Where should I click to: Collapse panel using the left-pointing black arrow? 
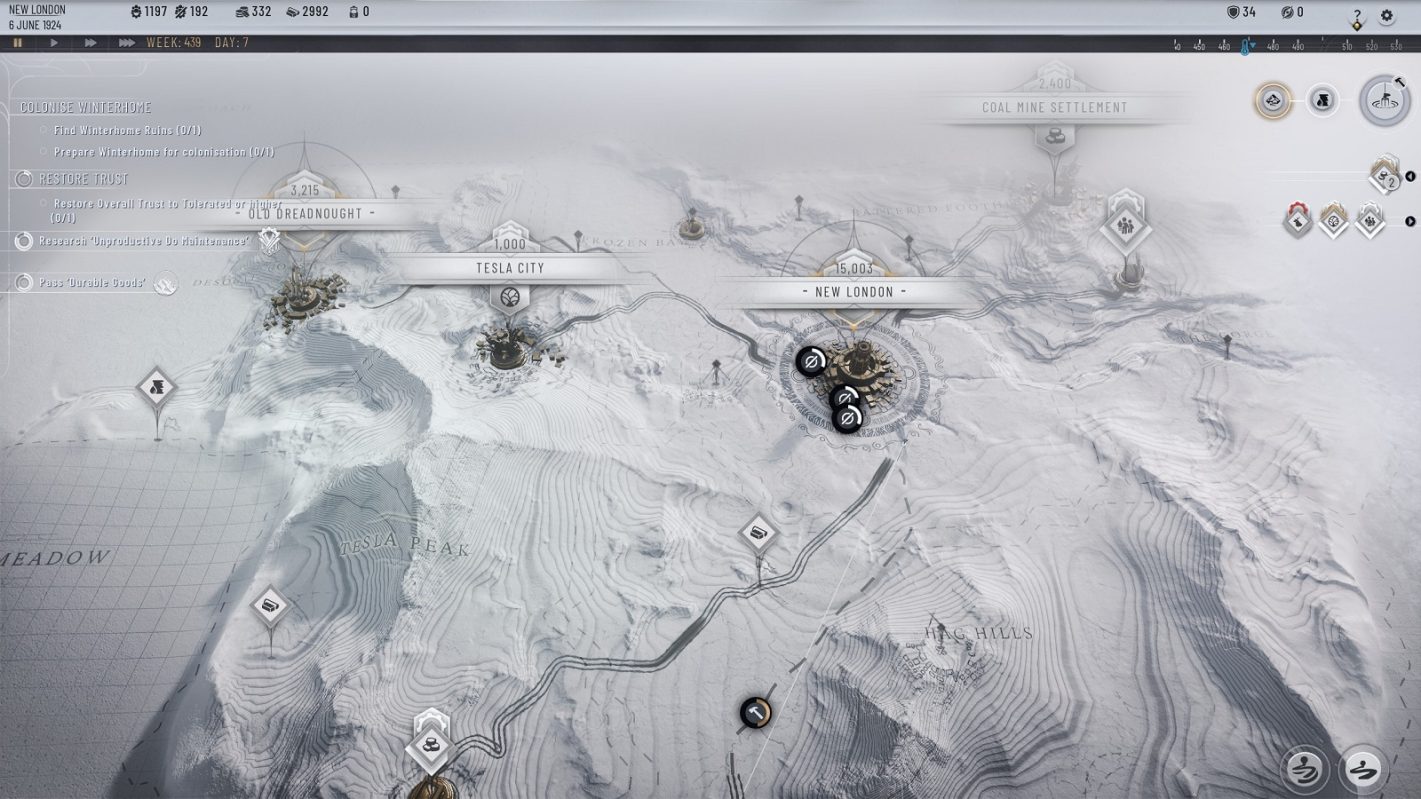click(1410, 177)
